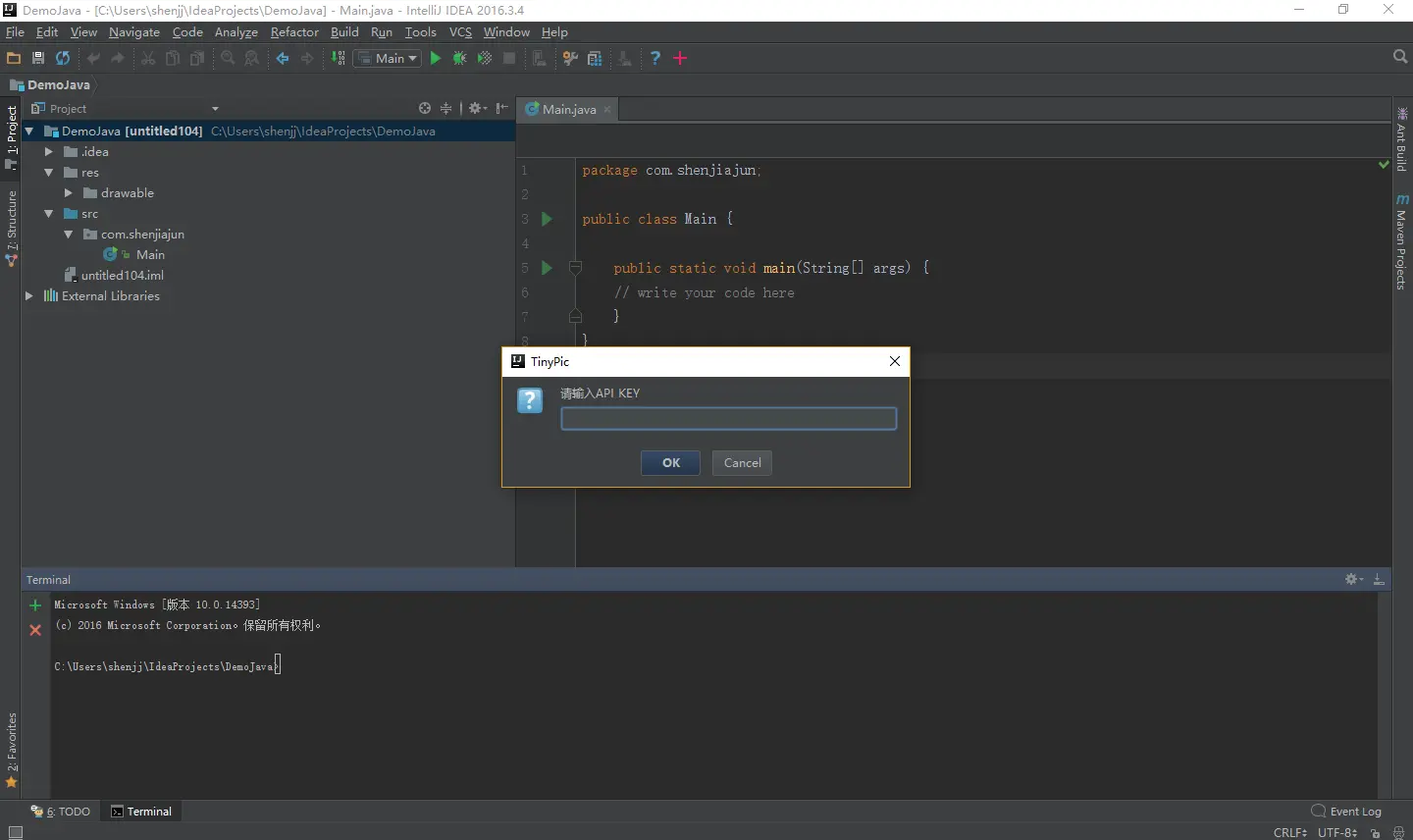This screenshot has height=840, width=1413.
Task: Open the TODO tool window tab
Action: coord(61,812)
